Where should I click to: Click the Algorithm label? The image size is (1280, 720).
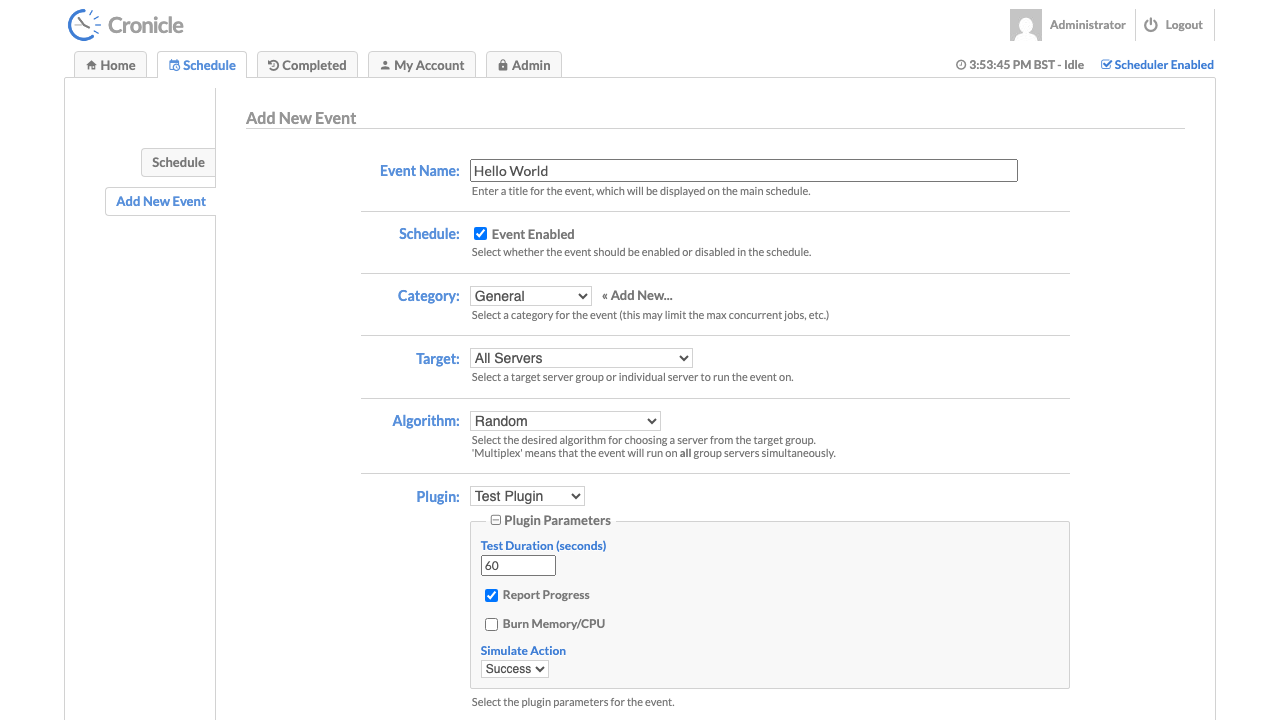(x=426, y=421)
